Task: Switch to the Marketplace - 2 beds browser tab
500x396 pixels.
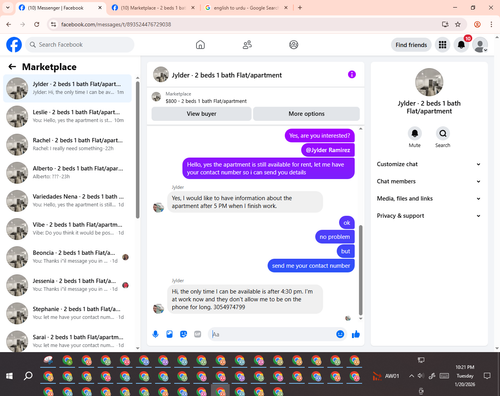Action: click(x=153, y=8)
